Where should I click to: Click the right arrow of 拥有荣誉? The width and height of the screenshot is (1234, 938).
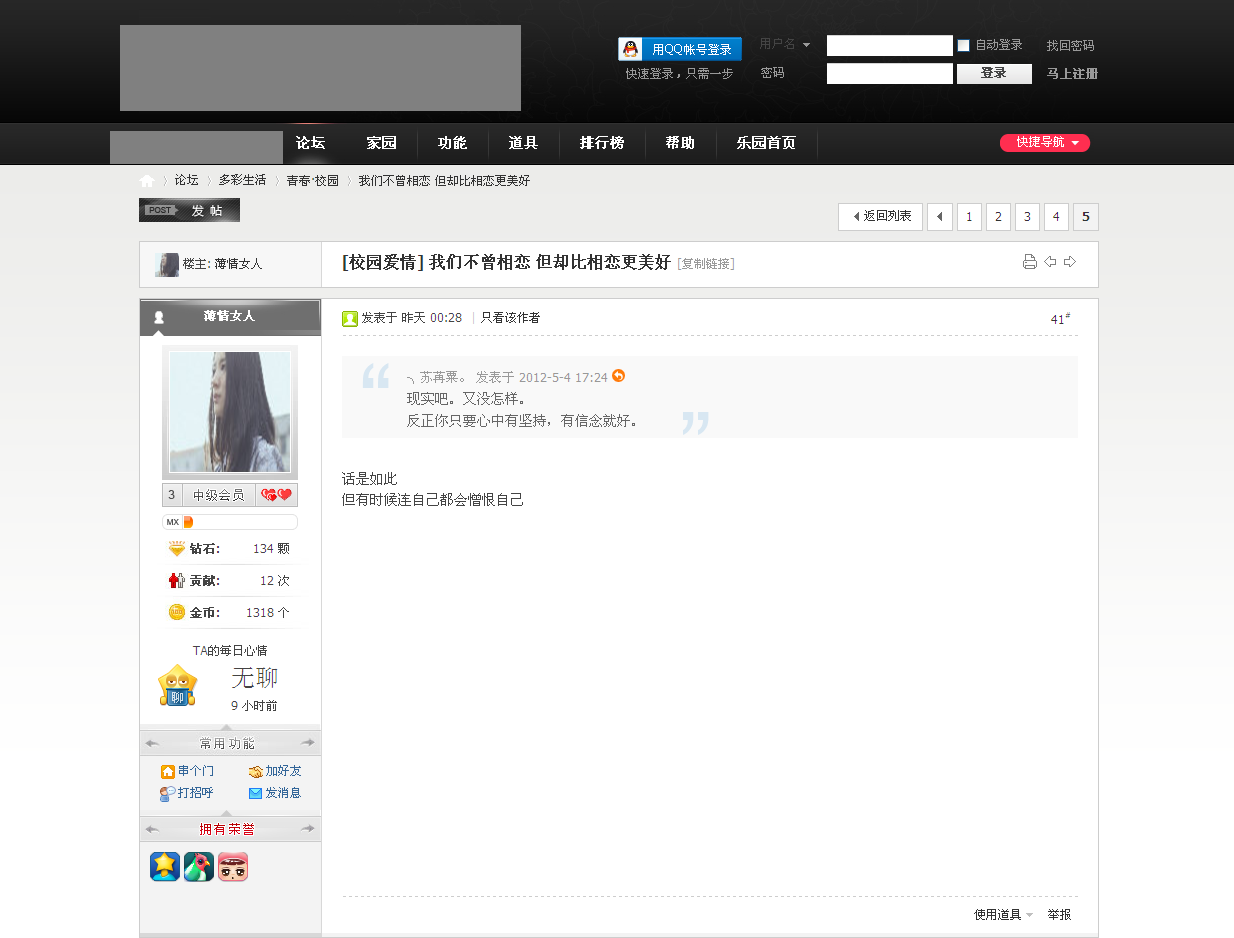click(308, 829)
